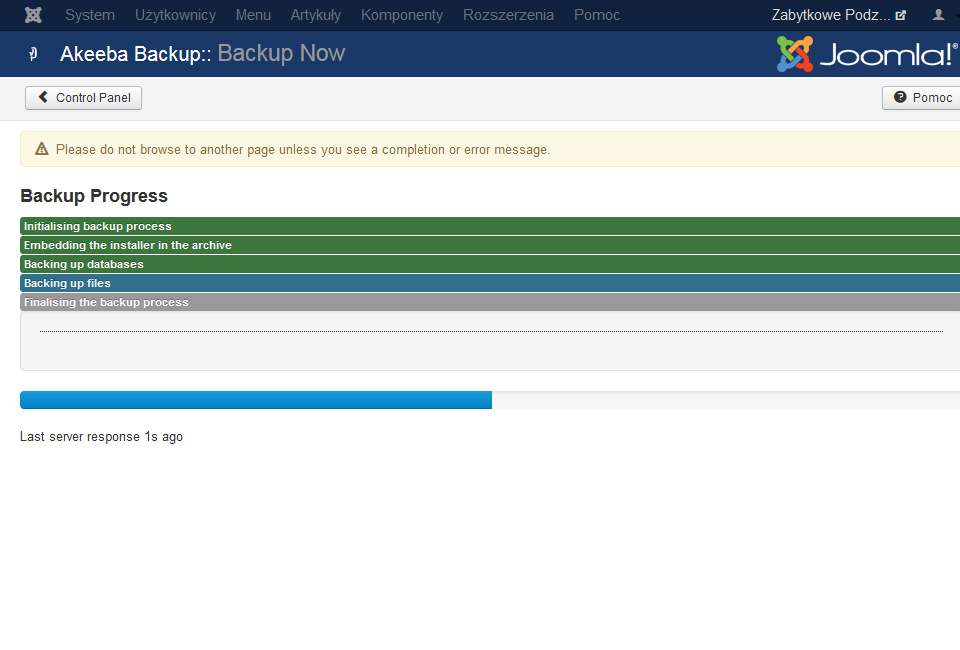The image size is (960, 650).
Task: Click the 'Please do not browse' warning message
Action: click(x=303, y=149)
